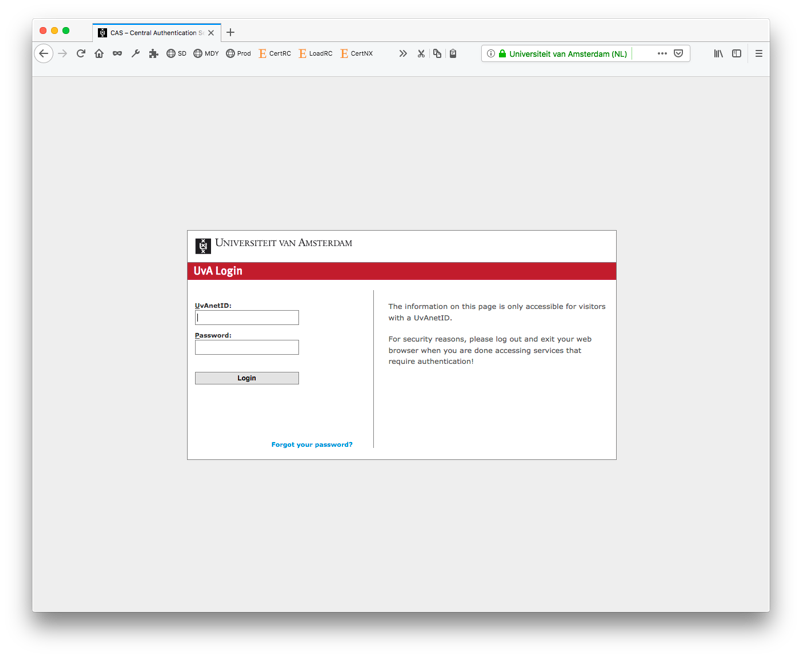Open a new tab with plus button
Image resolution: width=802 pixels, height=658 pixels.
(x=230, y=32)
